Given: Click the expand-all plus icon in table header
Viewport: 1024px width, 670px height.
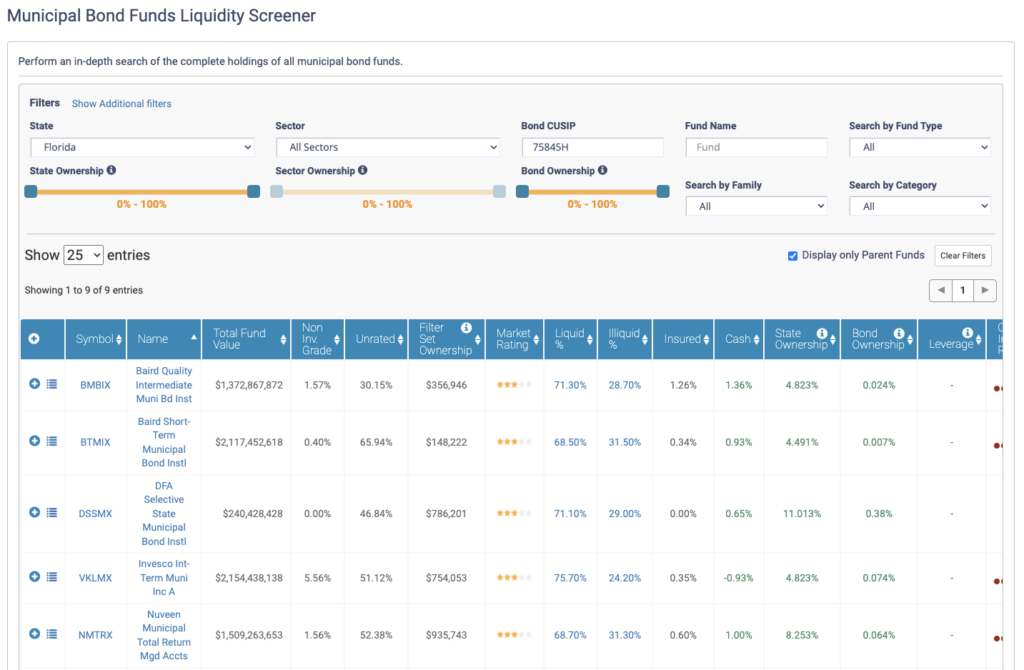Looking at the screenshot, I should coord(34,338).
